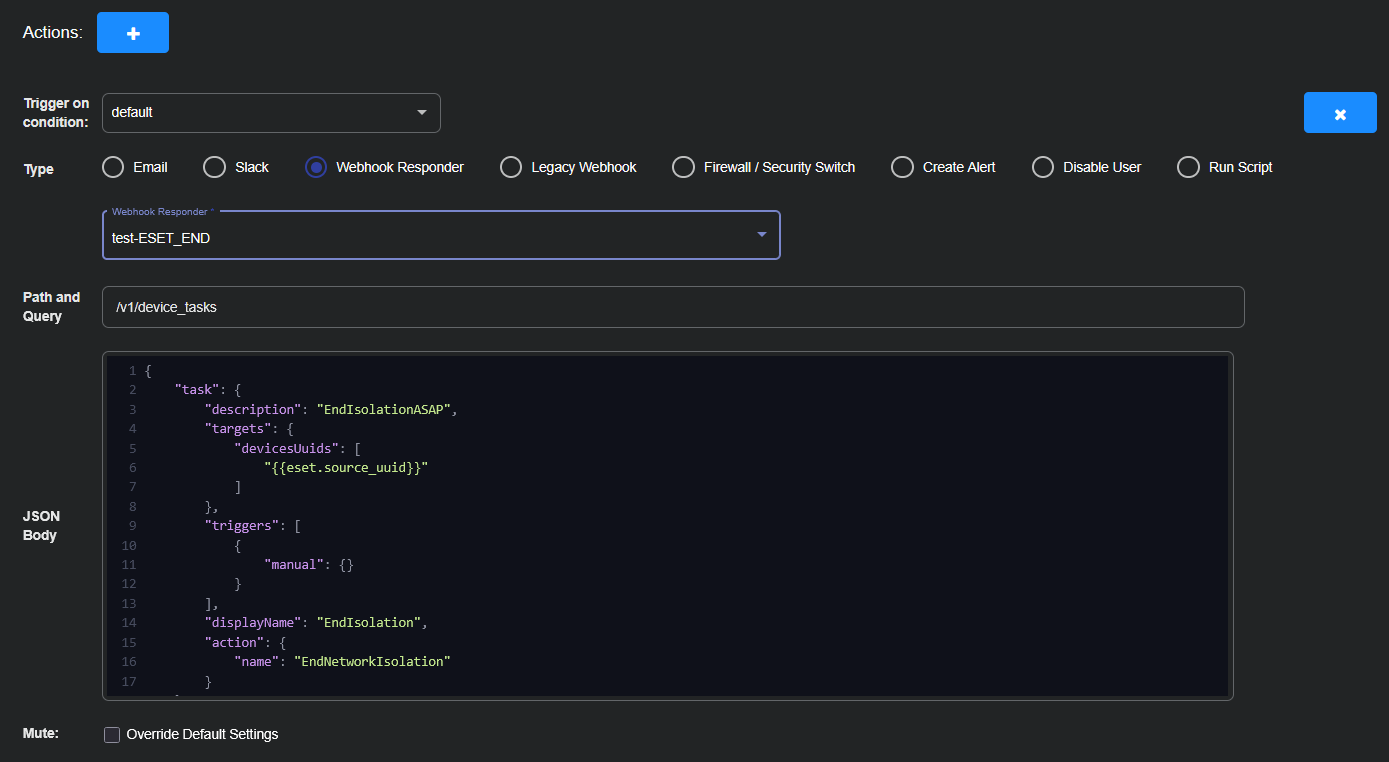Click the caret arrow of the default dropdown
The height and width of the screenshot is (762, 1389).
point(421,112)
